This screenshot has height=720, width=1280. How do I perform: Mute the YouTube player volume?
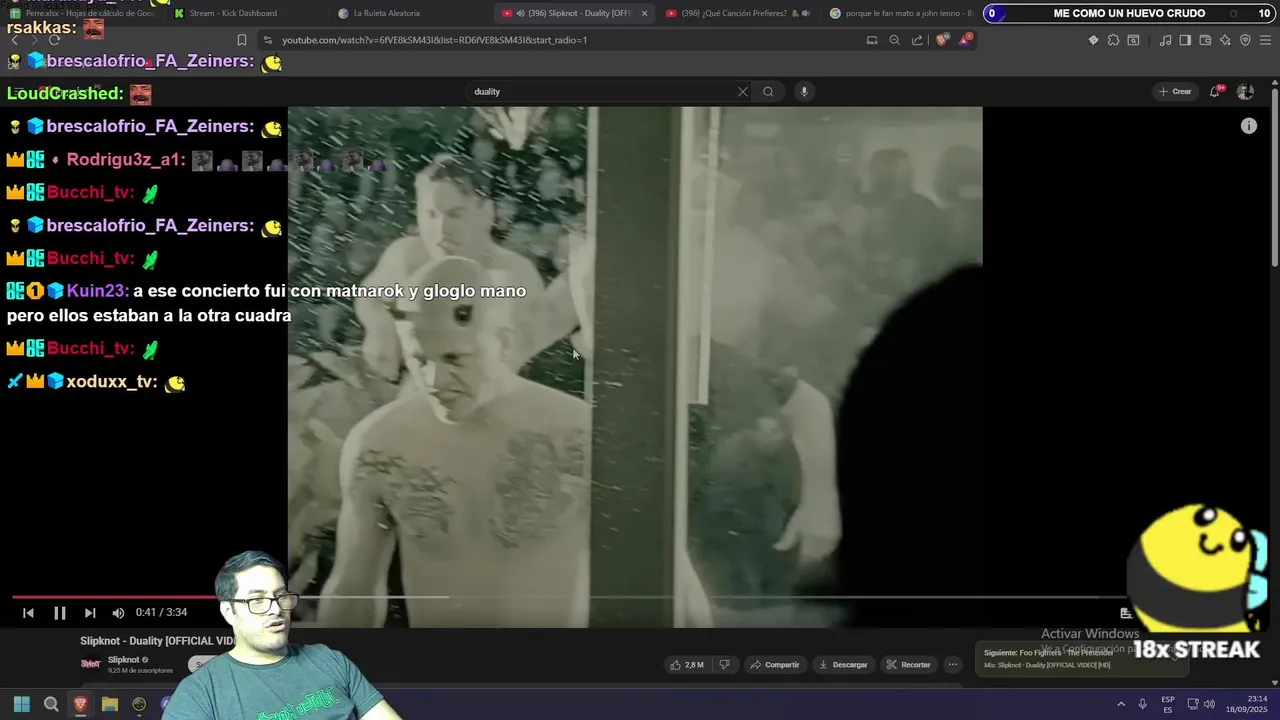[118, 613]
